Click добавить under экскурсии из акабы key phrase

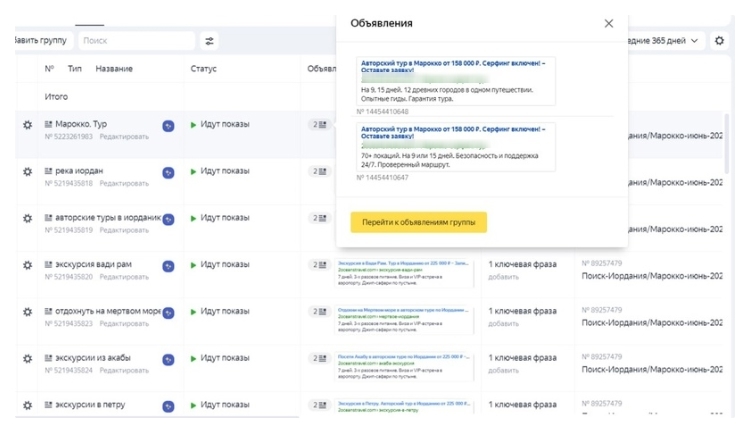point(503,370)
